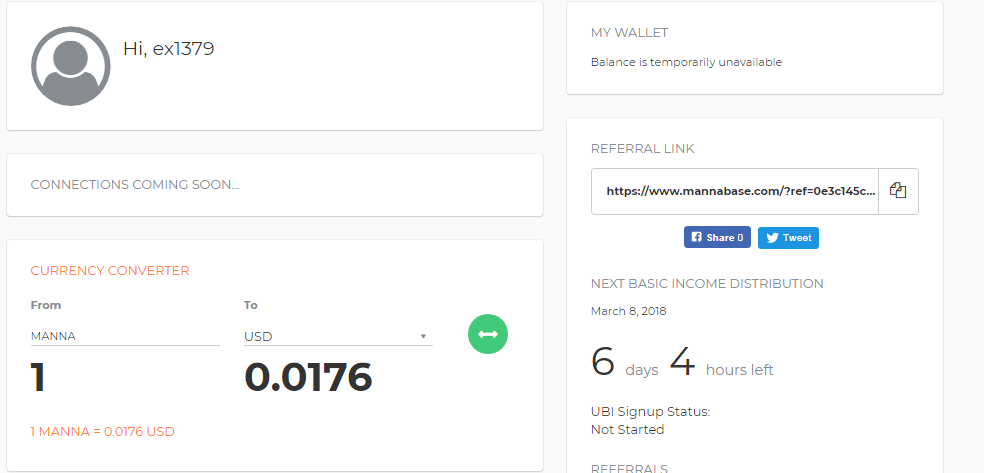This screenshot has width=984, height=473.
Task: Click the 1 MANNA = 0.0176 USD rate text
Action: pos(102,432)
